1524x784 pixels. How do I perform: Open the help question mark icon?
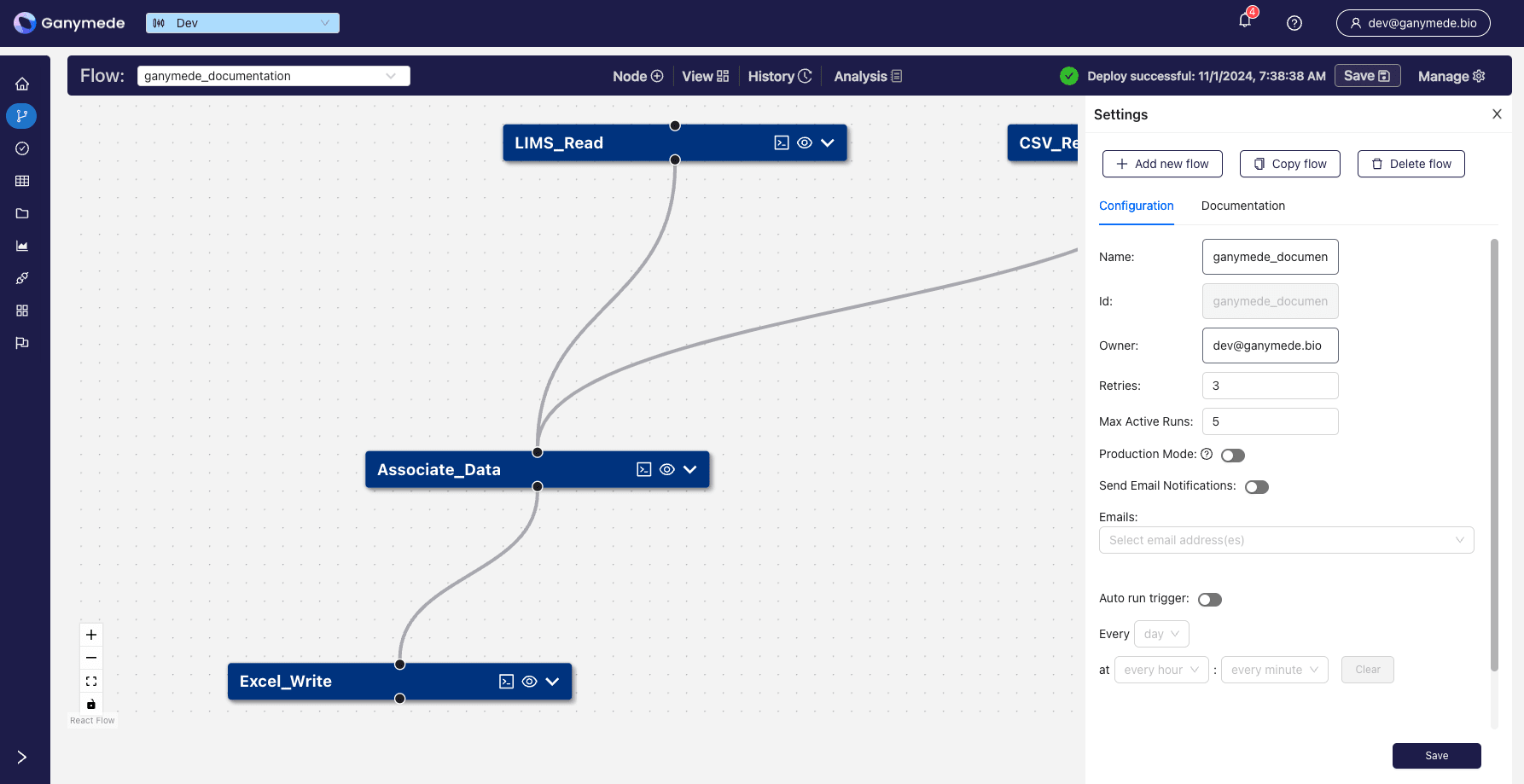point(1294,23)
